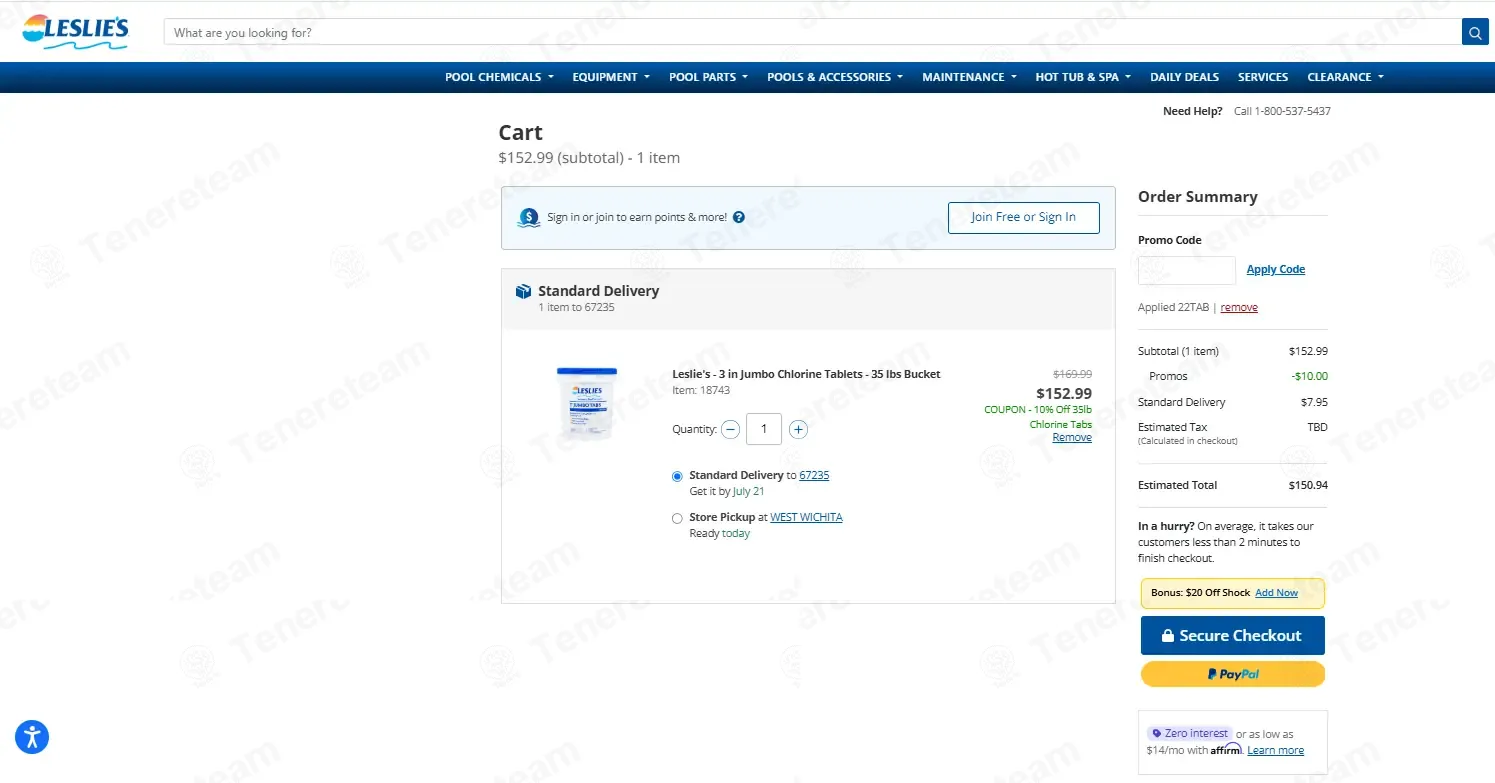The width and height of the screenshot is (1495, 783).
Task: Click the Affirm logo
Action: pos(1227,749)
